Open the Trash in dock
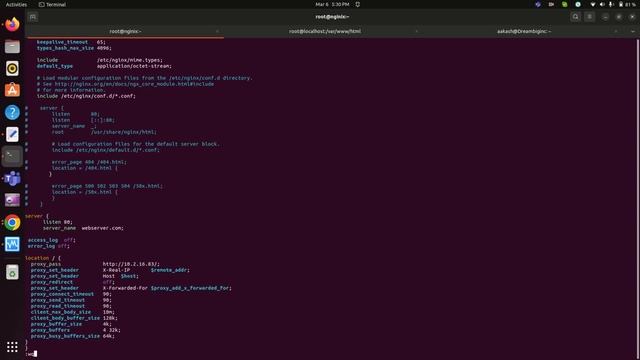 point(12,272)
